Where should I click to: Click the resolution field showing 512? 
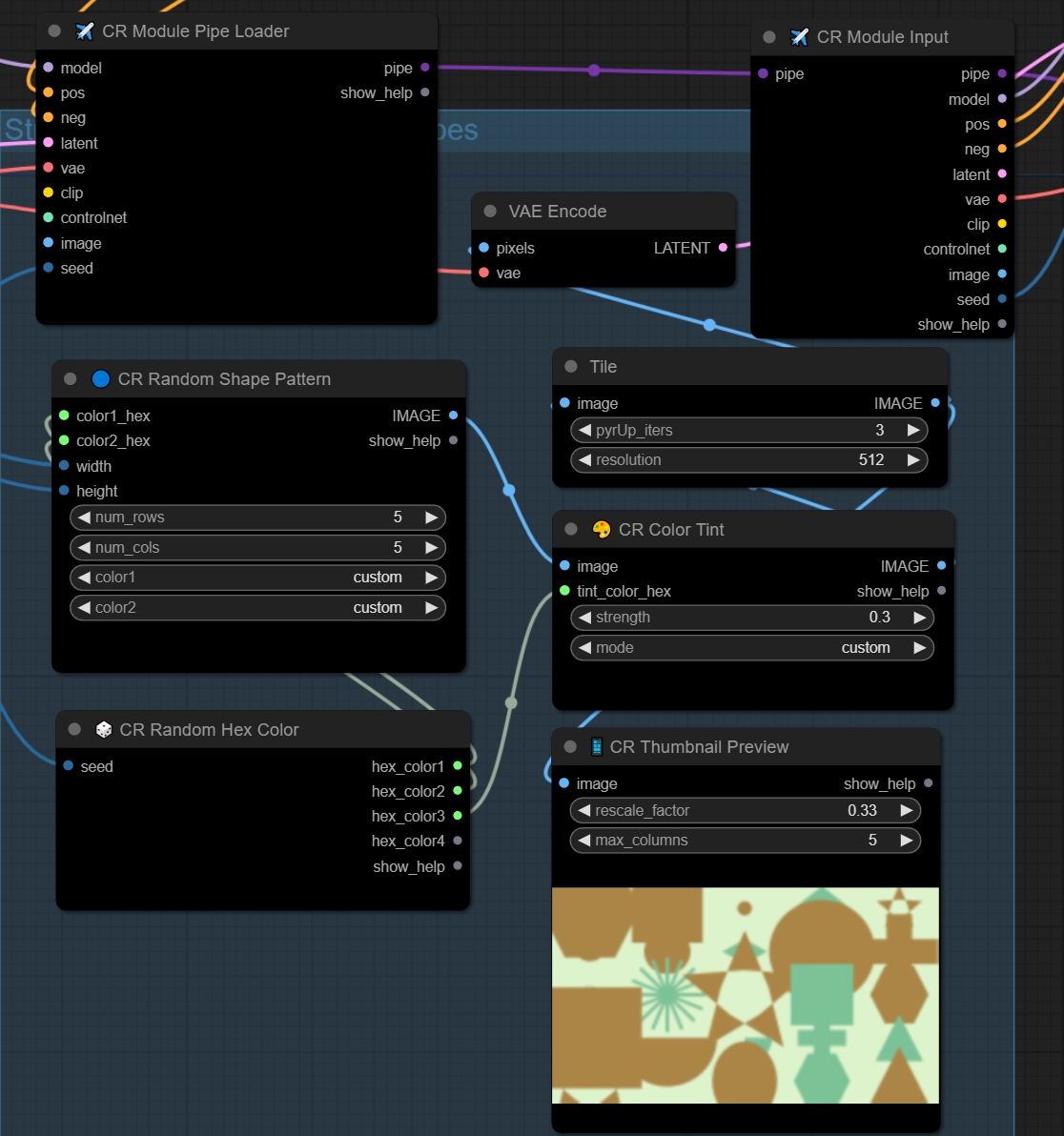748,460
